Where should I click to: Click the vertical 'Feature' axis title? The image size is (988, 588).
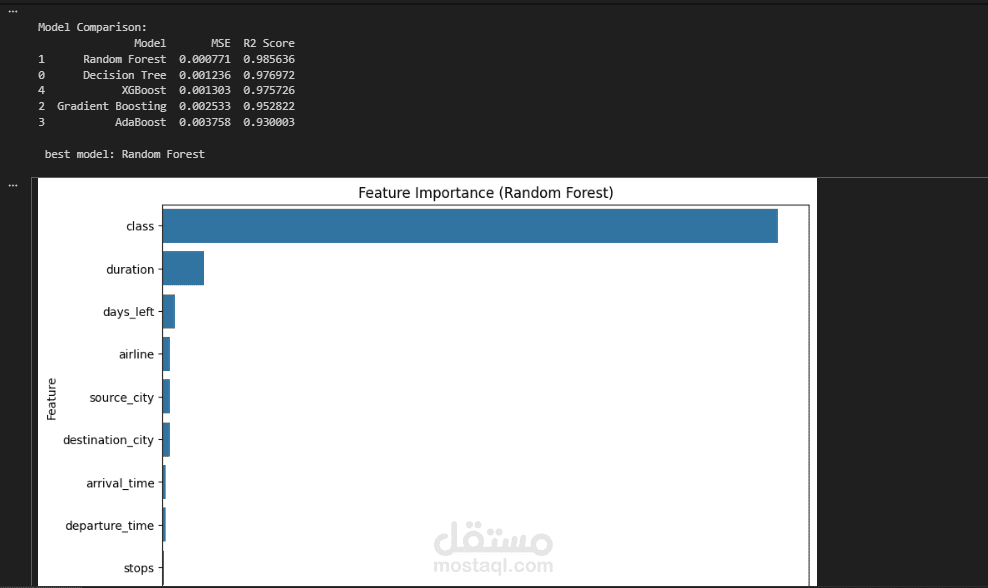(52, 399)
